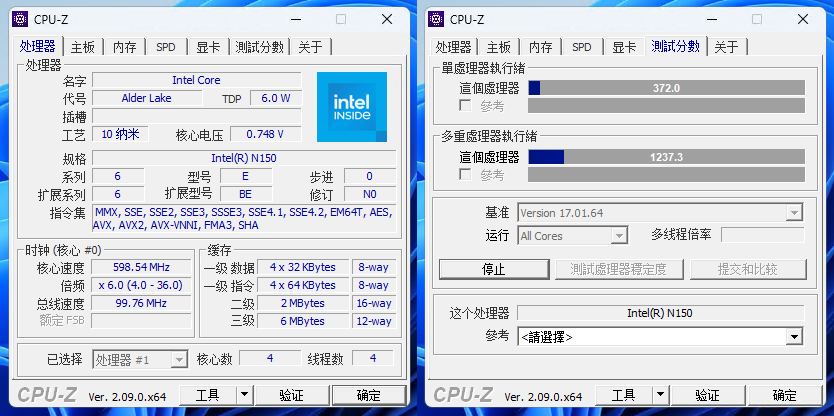834x416 pixels.
Task: Click 16-way associativity value
Action: pyautogui.click(x=374, y=303)
